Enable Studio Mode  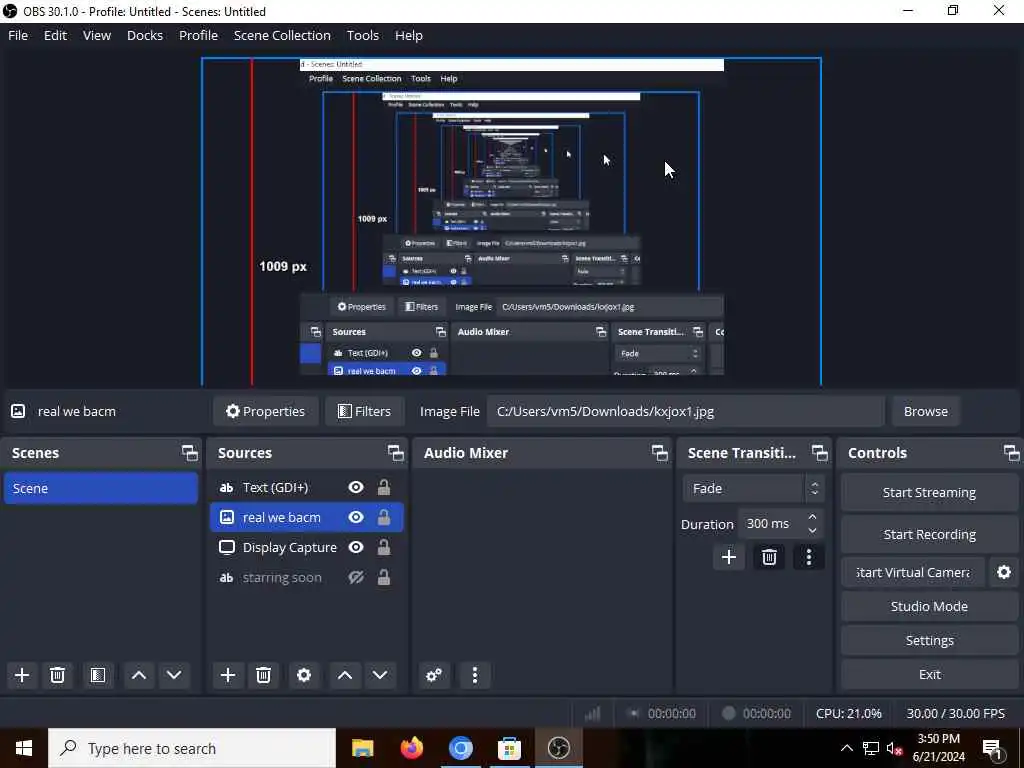click(x=929, y=606)
